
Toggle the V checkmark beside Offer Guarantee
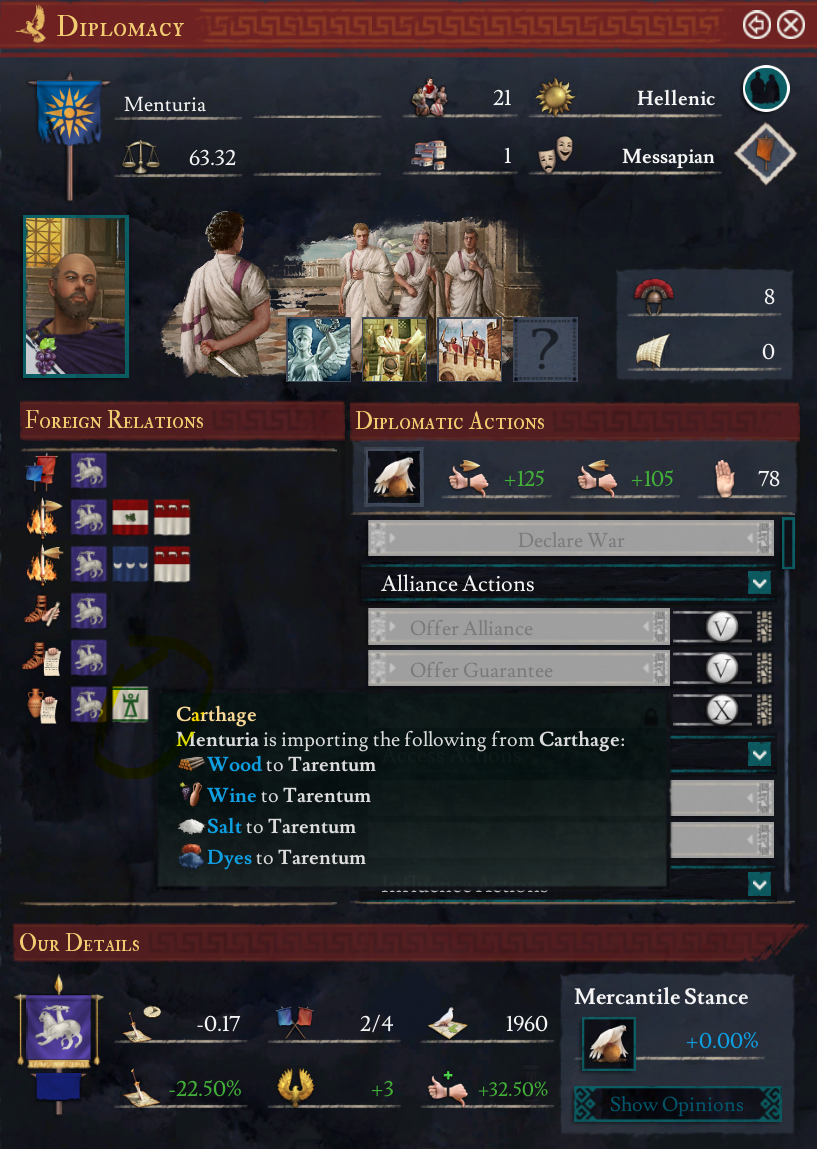pos(722,669)
